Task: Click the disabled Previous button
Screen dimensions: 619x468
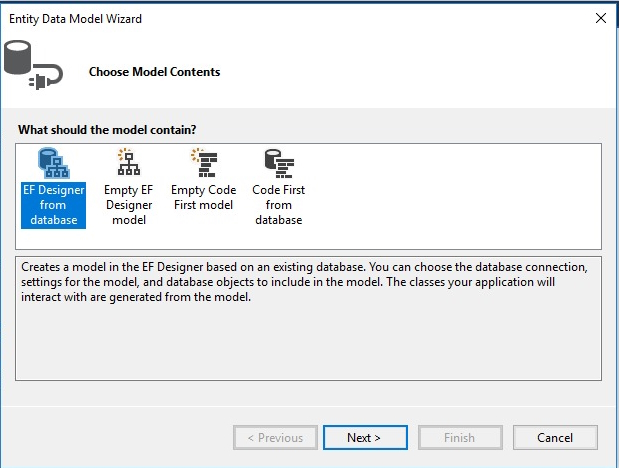Action: 275,438
